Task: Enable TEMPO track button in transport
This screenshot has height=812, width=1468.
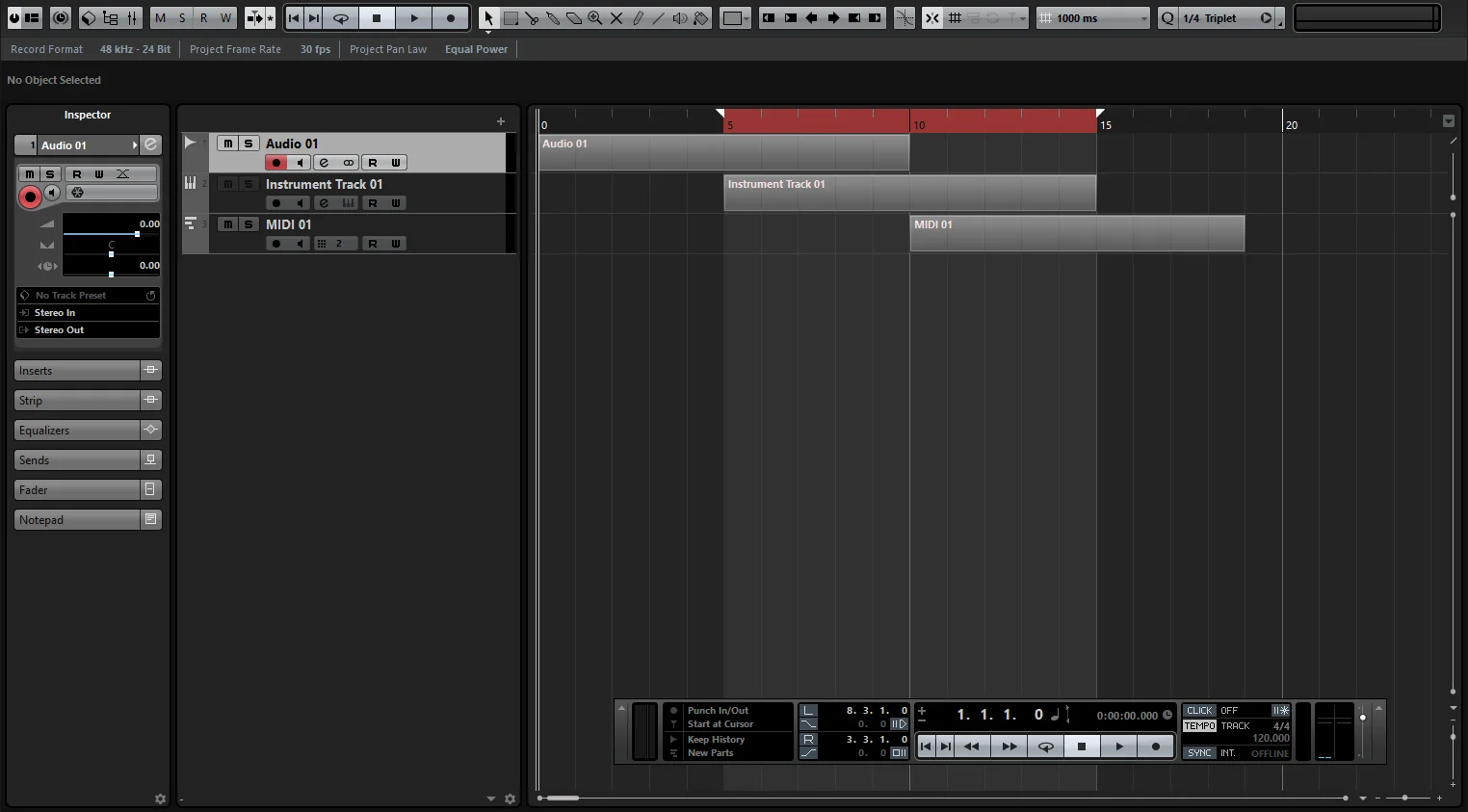Action: [1199, 726]
